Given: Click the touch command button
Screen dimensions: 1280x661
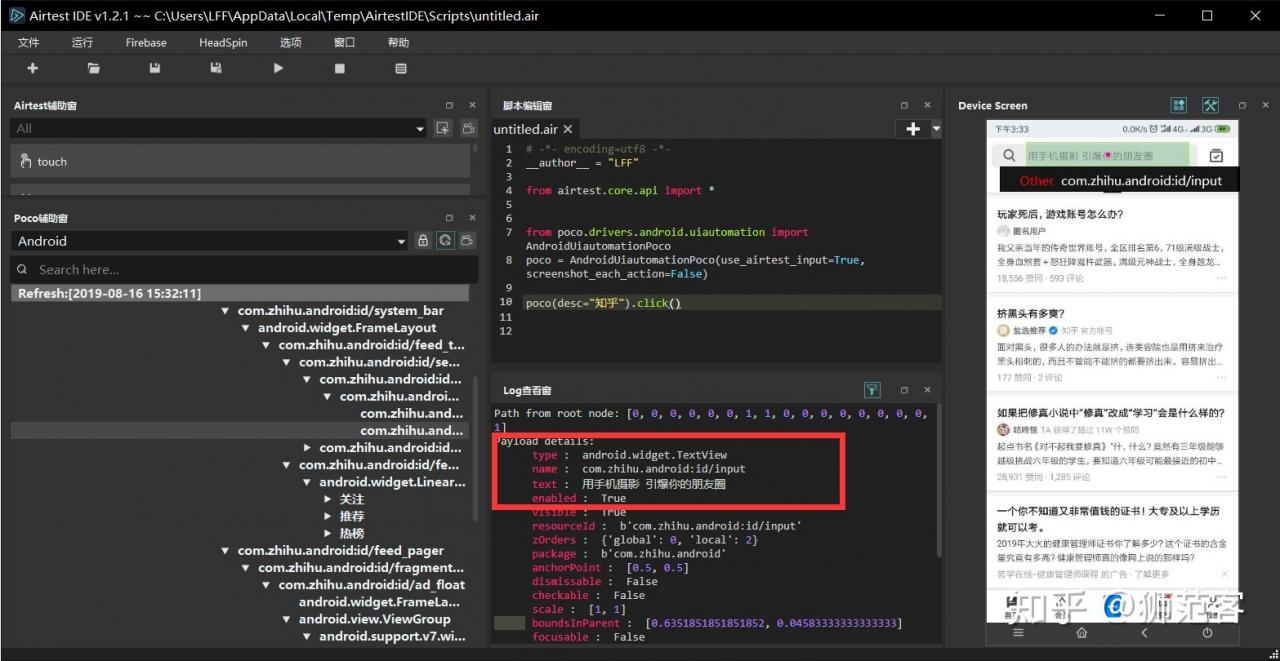Looking at the screenshot, I should (x=240, y=161).
